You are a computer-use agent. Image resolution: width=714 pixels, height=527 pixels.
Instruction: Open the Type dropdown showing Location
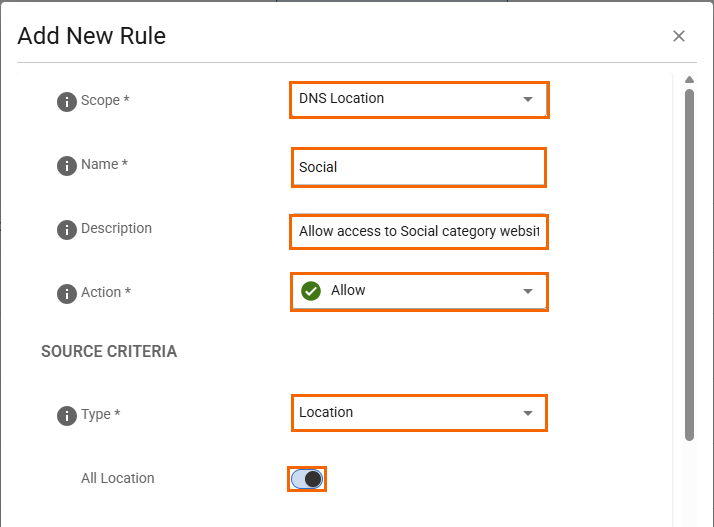pos(418,413)
